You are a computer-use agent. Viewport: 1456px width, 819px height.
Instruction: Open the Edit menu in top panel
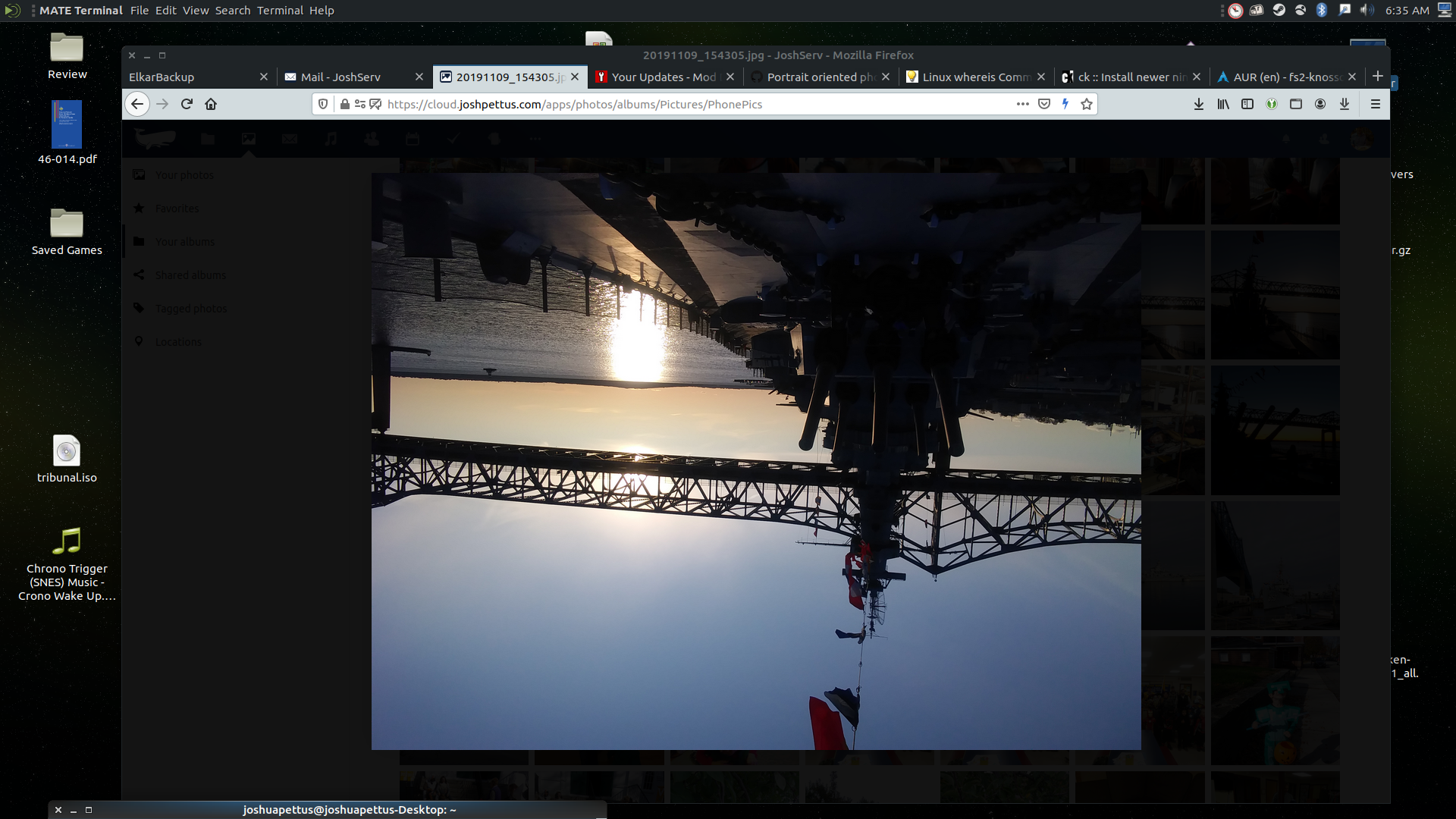pyautogui.click(x=166, y=11)
